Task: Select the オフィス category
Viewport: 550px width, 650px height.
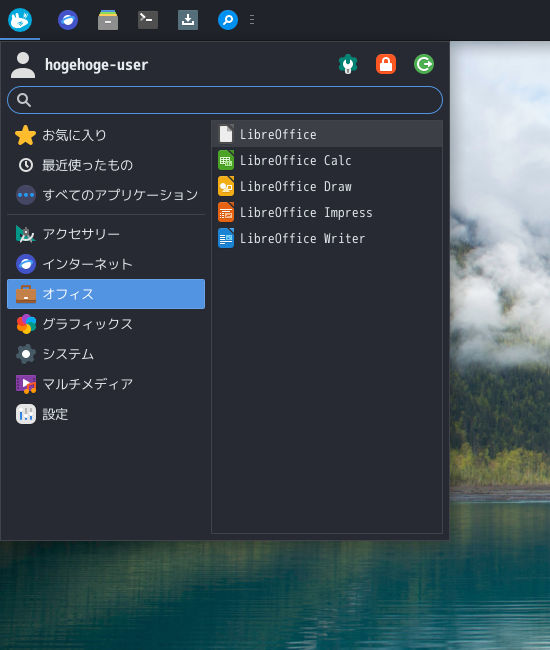Action: click(106, 294)
